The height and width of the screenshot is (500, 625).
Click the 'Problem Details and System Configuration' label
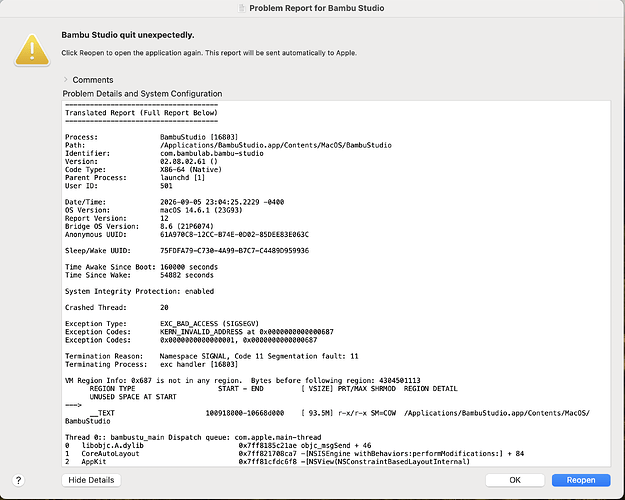[x=142, y=94]
